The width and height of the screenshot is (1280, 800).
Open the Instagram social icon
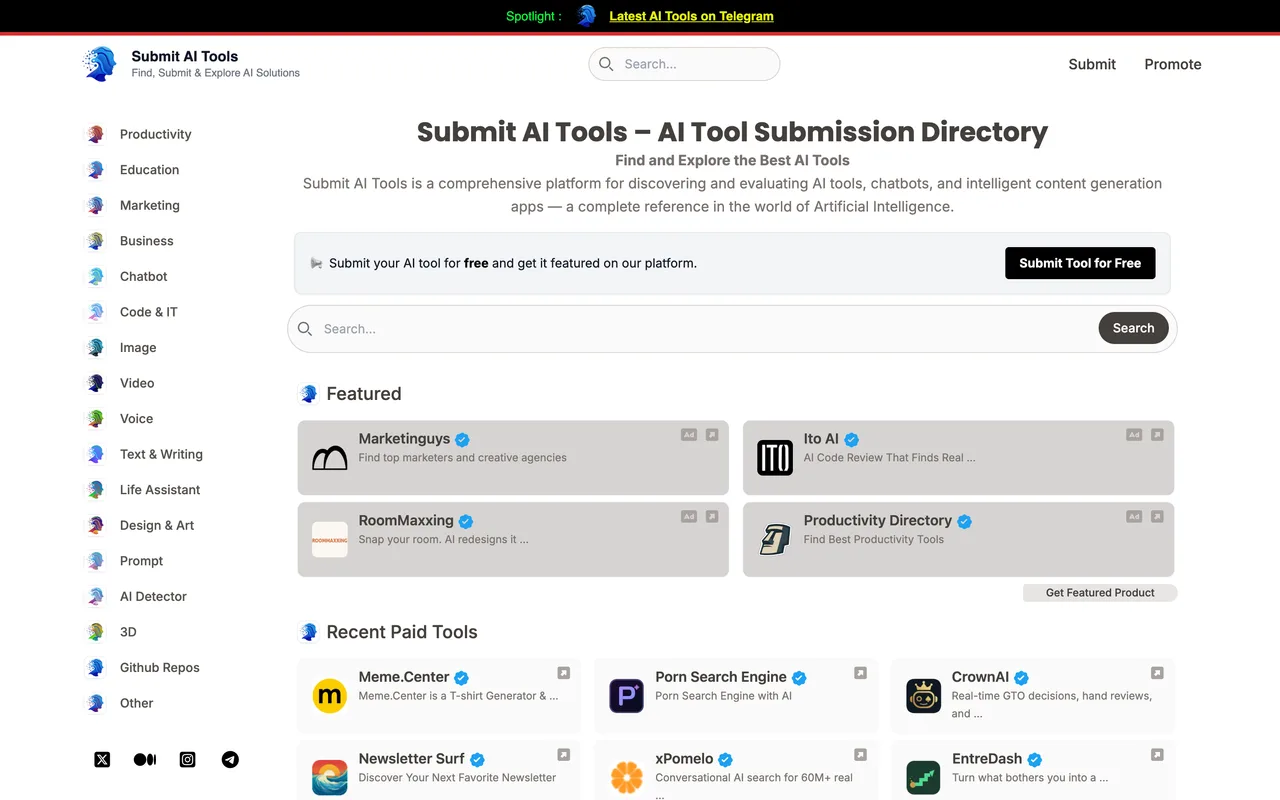pyautogui.click(x=188, y=760)
